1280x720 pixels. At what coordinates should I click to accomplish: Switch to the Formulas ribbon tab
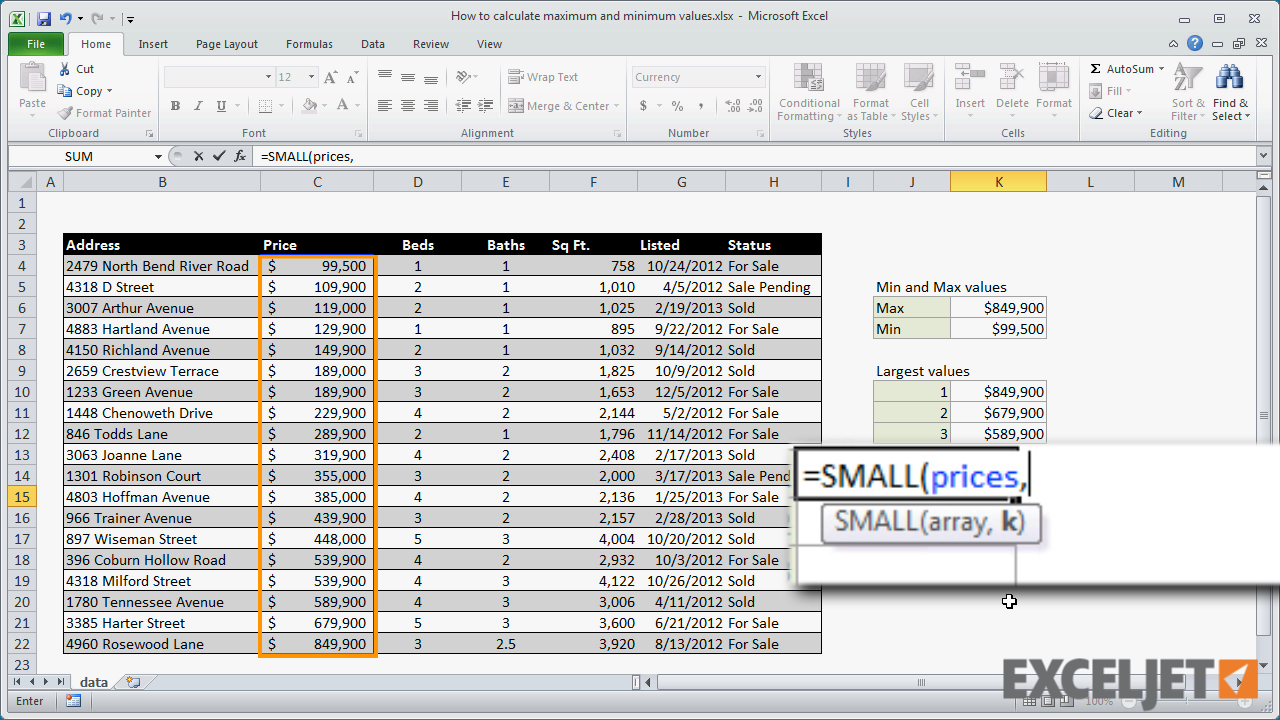click(x=308, y=44)
